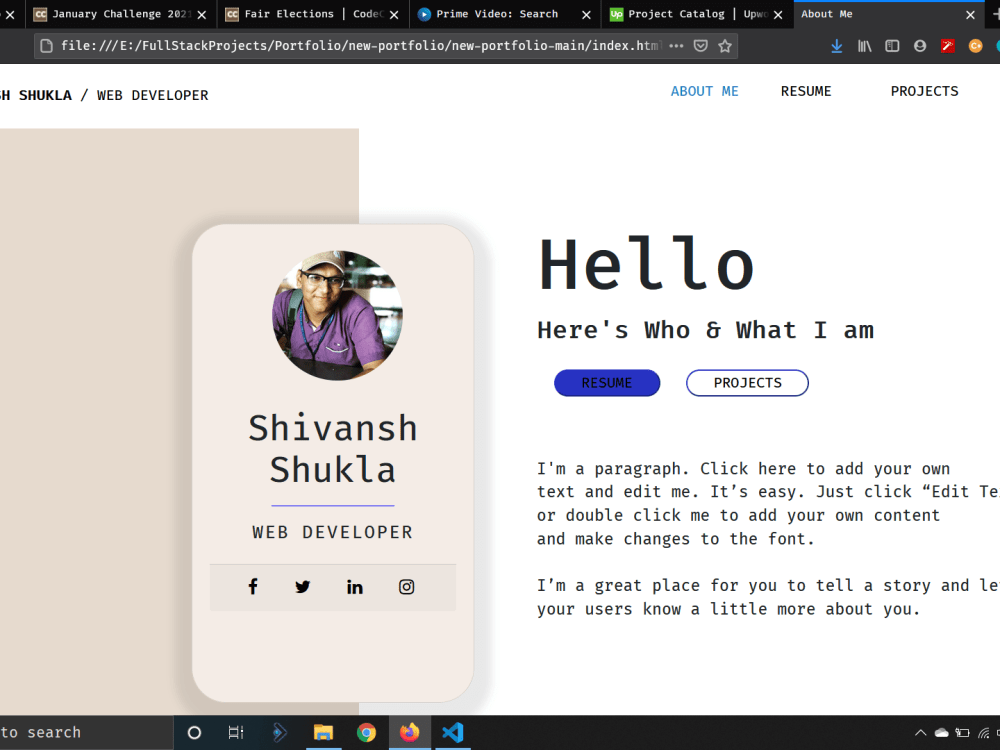1000x750 pixels.
Task: Close the About Me tab
Action: point(970,15)
